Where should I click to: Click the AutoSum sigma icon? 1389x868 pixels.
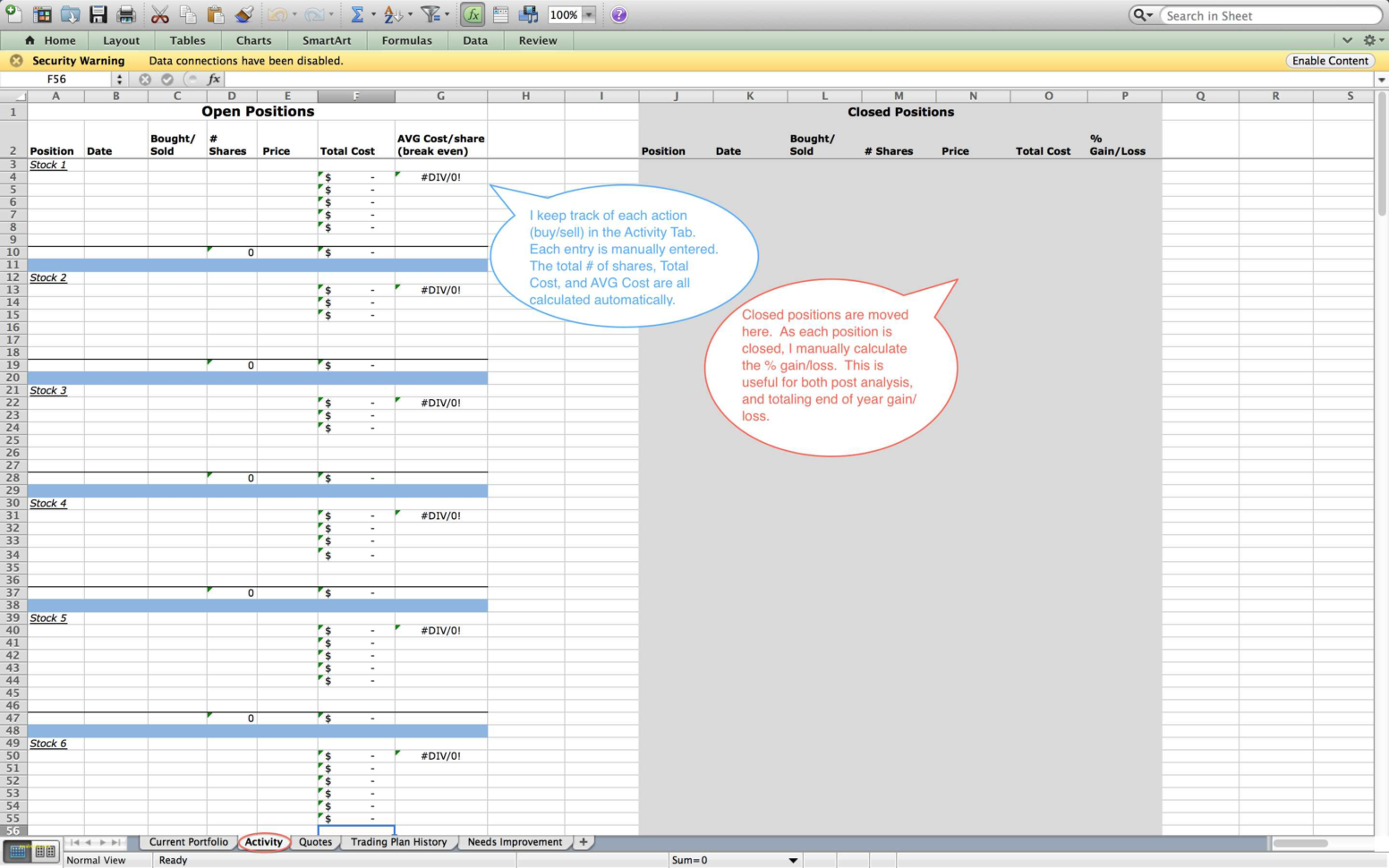click(357, 15)
